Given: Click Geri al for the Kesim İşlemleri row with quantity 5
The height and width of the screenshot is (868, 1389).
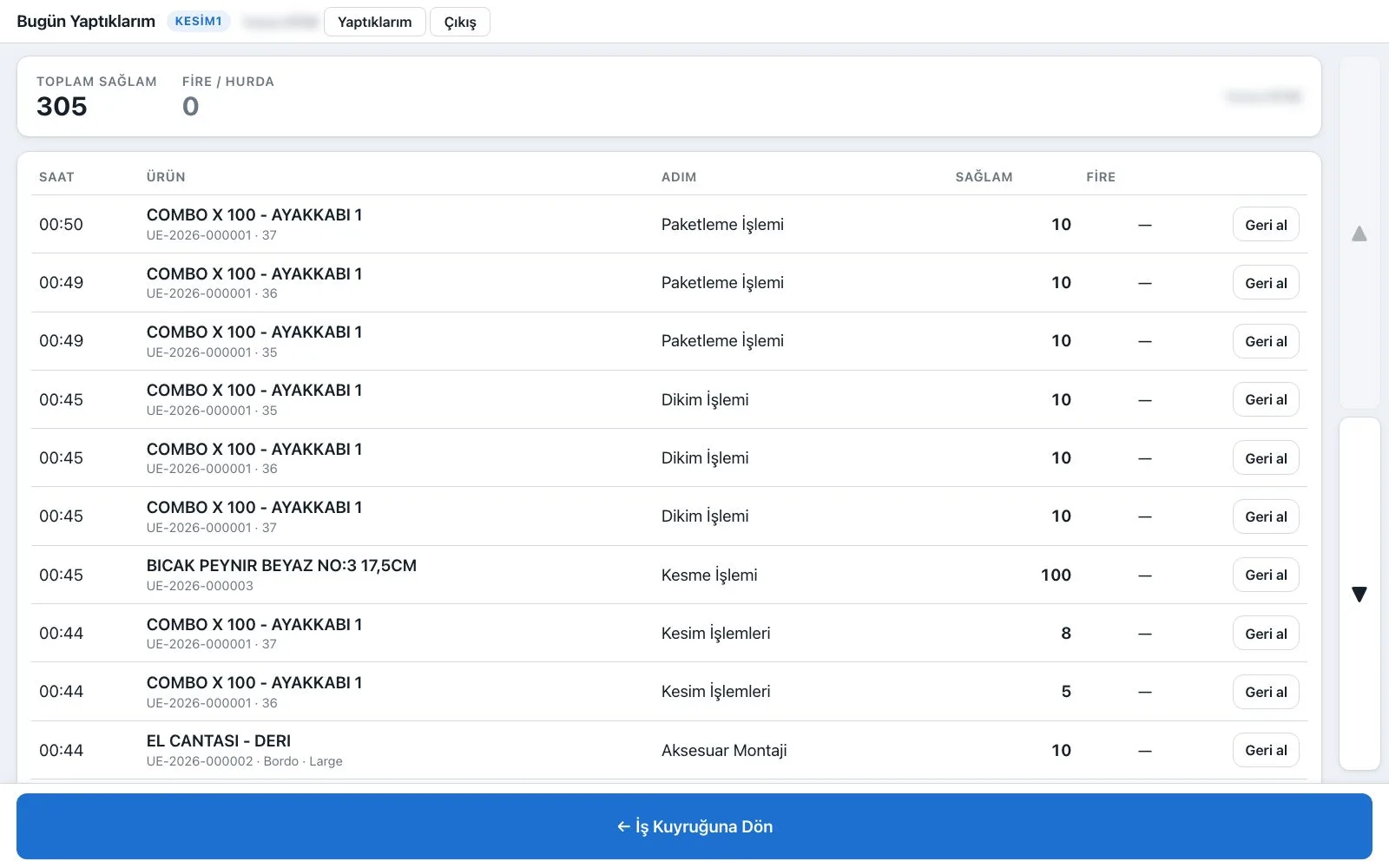Looking at the screenshot, I should pyautogui.click(x=1266, y=692).
